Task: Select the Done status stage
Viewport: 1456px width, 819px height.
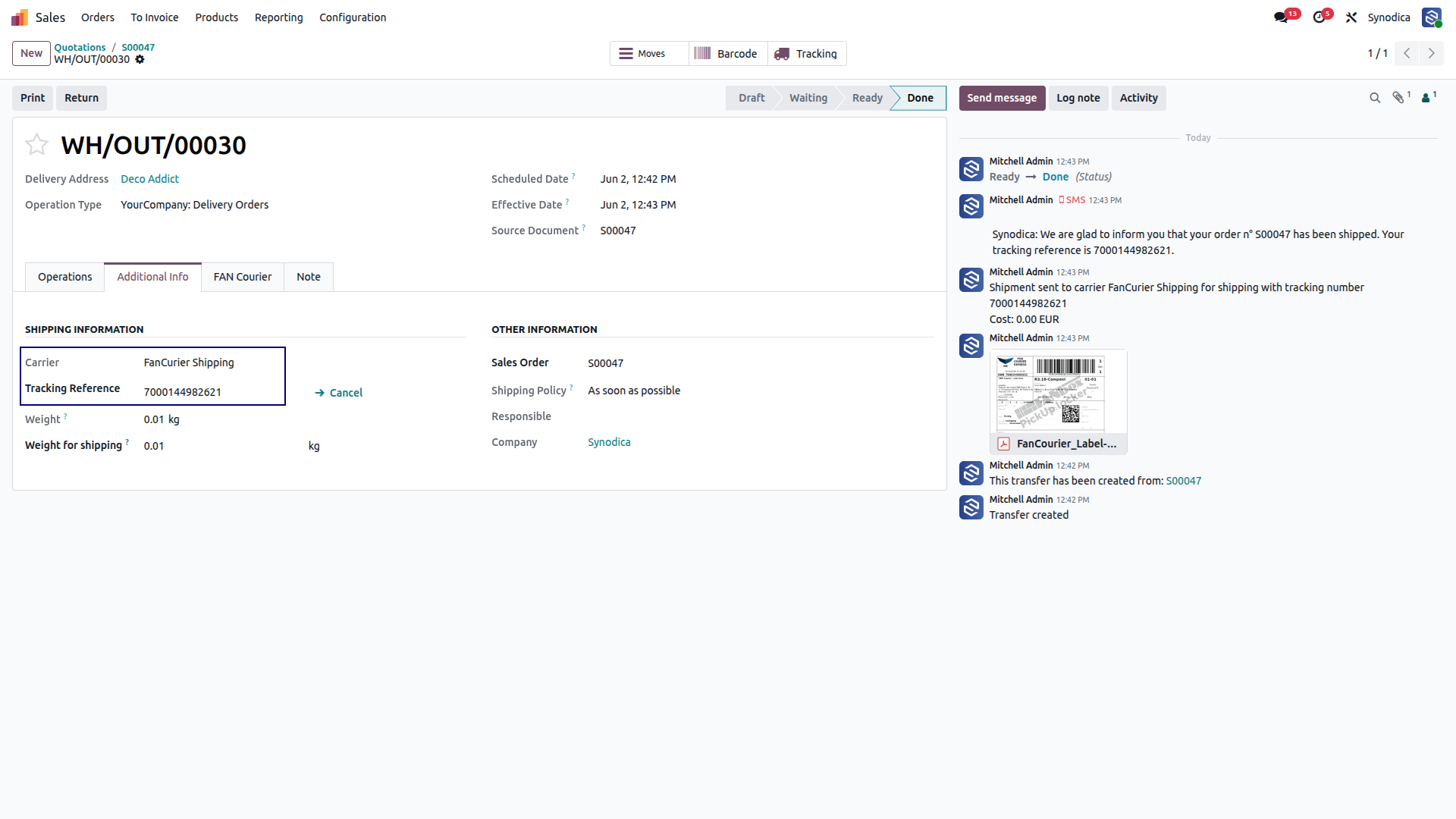Action: (x=920, y=98)
